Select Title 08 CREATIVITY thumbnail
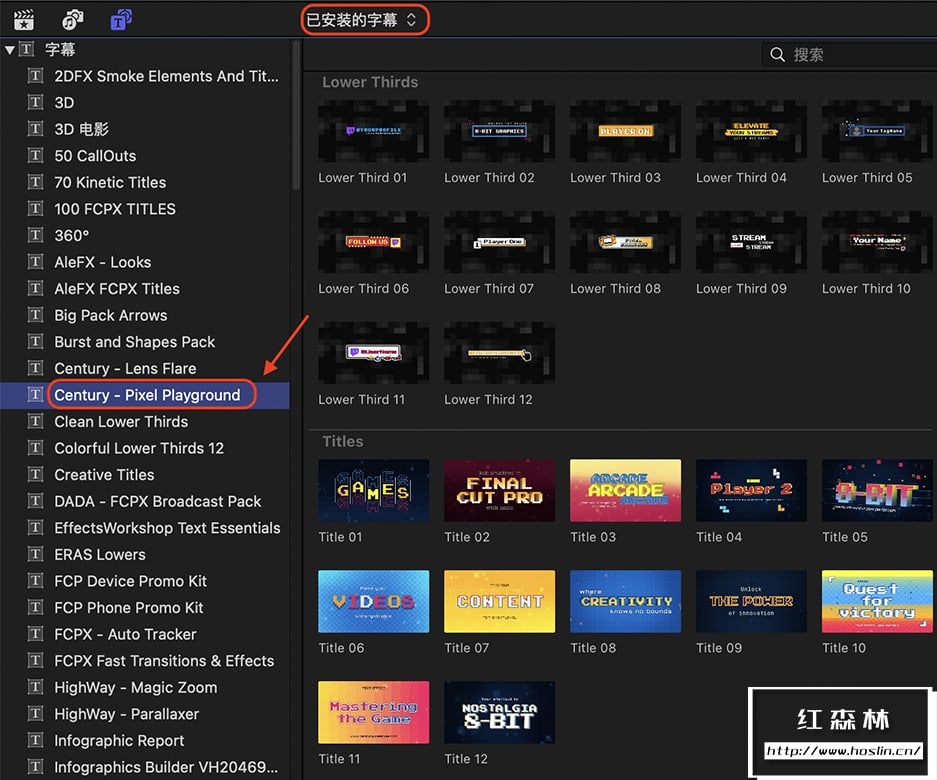 coord(626,601)
